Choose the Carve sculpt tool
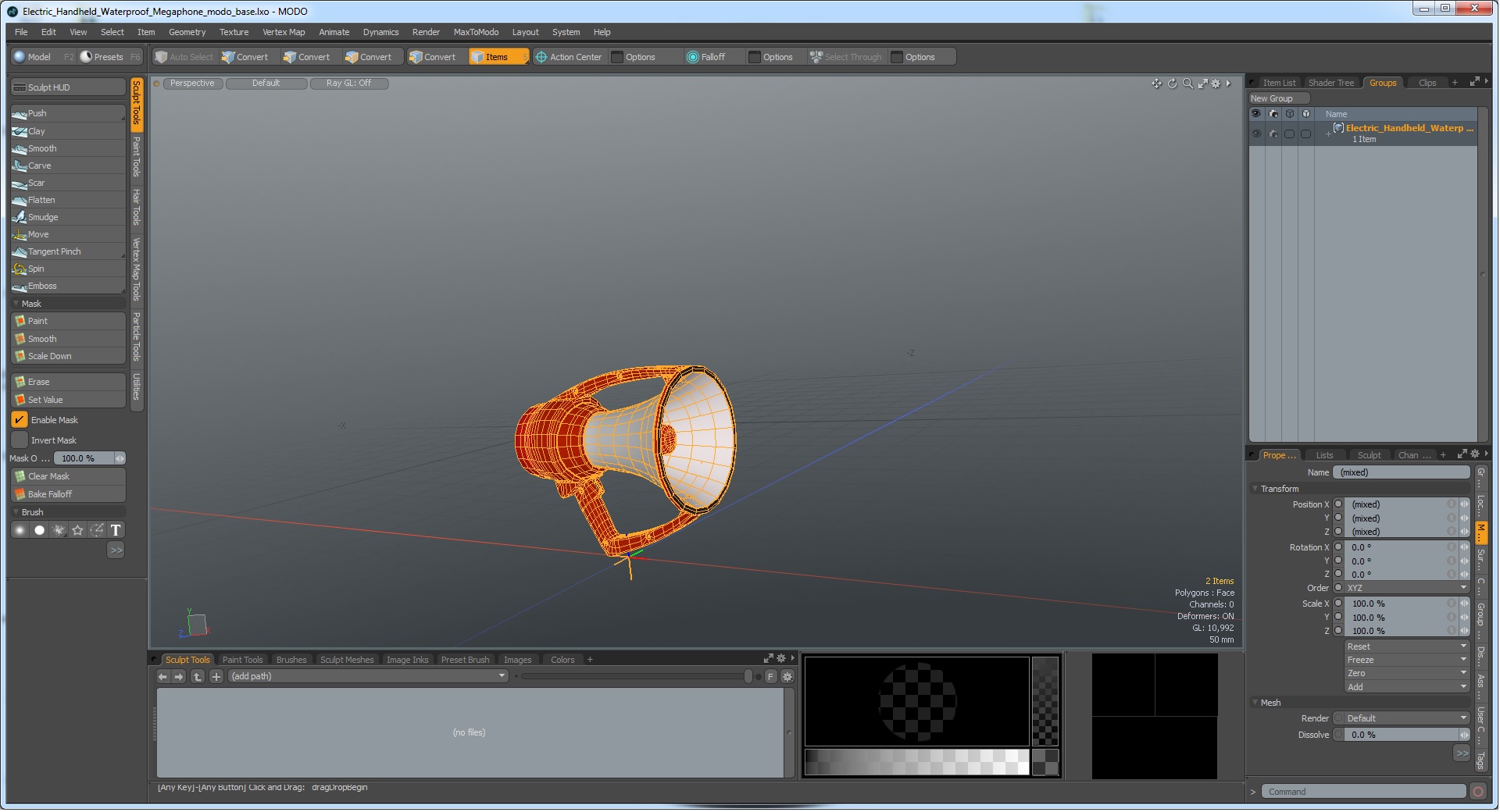The height and width of the screenshot is (812, 1500). click(68, 166)
